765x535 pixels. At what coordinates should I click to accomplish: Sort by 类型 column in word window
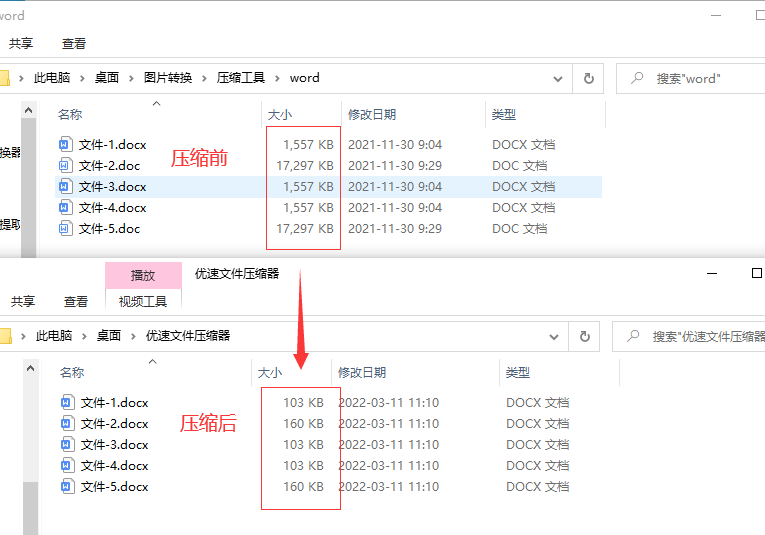tap(503, 115)
